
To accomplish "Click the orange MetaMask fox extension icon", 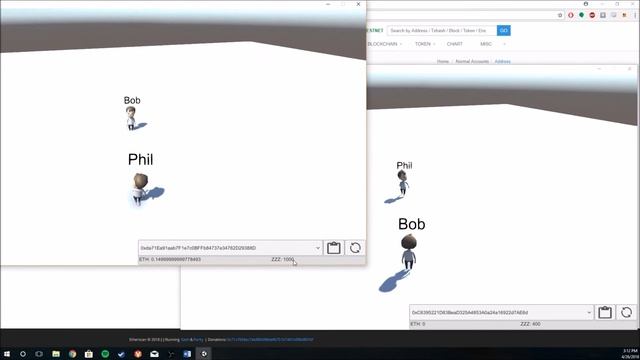I will [624, 15].
